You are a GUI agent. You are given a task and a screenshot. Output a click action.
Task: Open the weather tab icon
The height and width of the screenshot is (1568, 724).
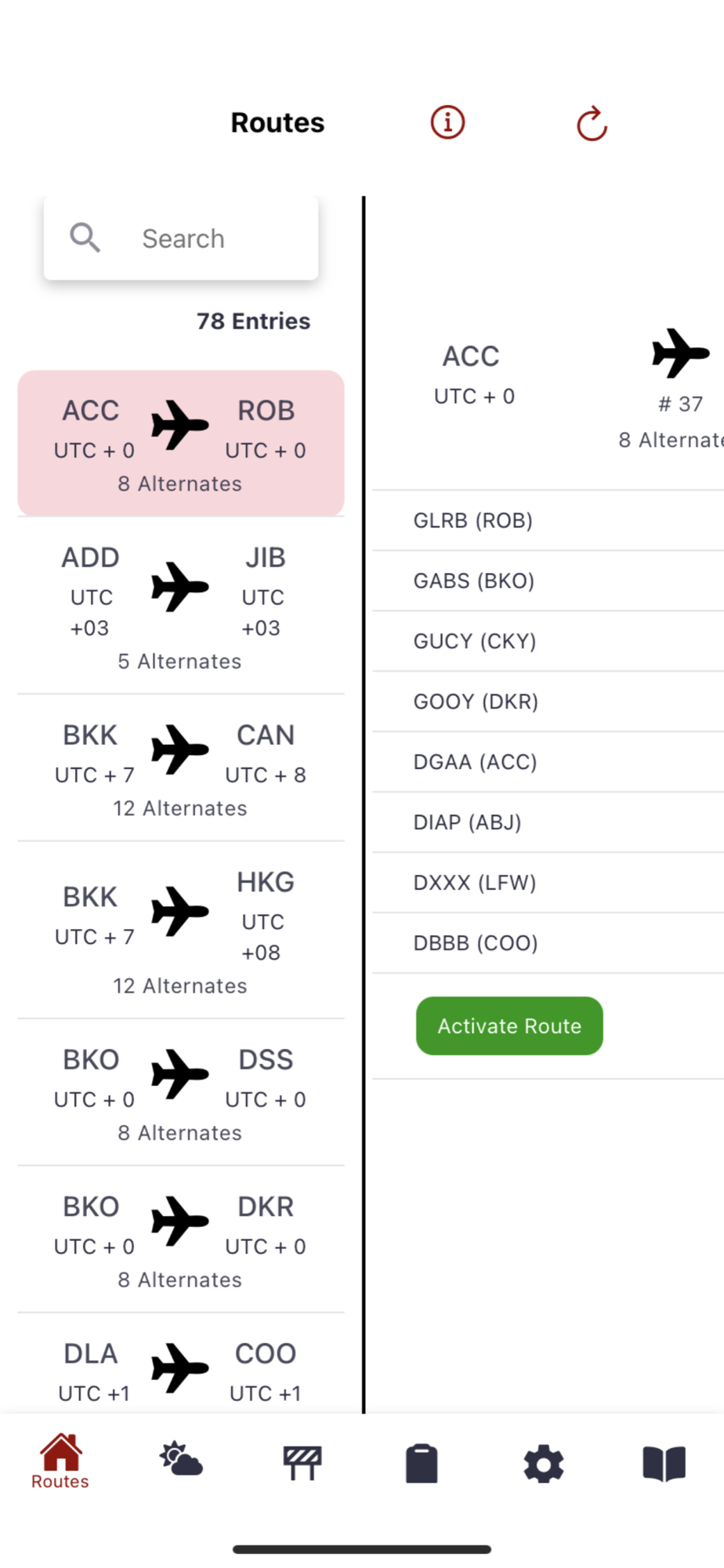click(181, 1462)
